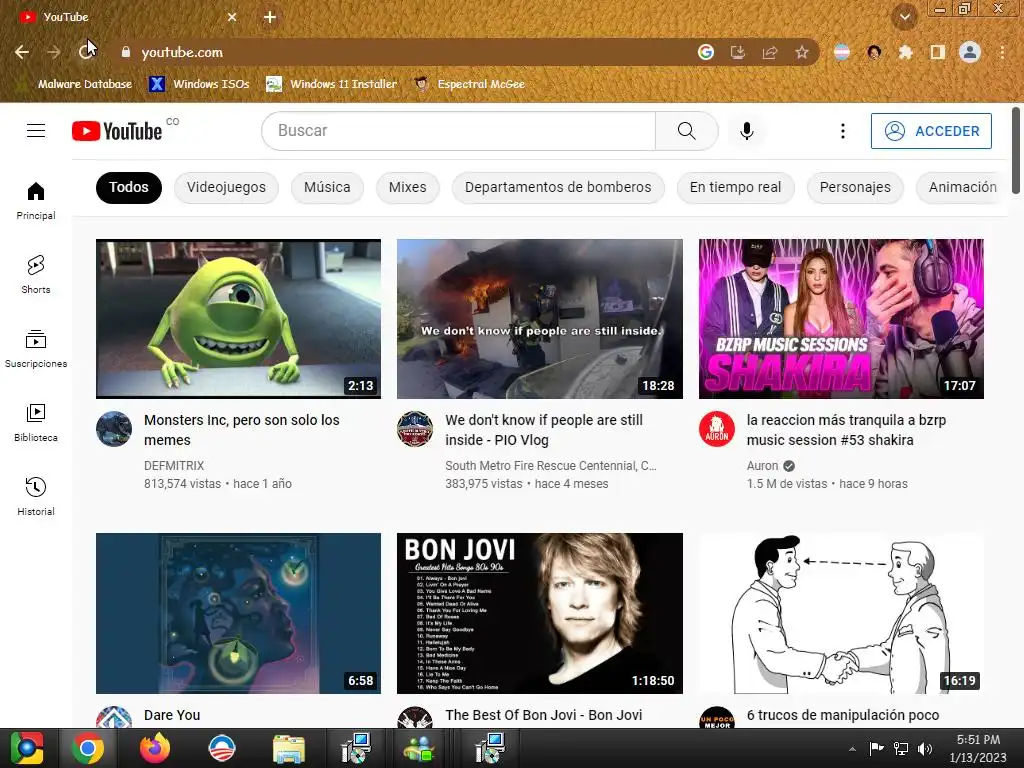
Task: Open the PIO Vlog video title
Action: (544, 430)
